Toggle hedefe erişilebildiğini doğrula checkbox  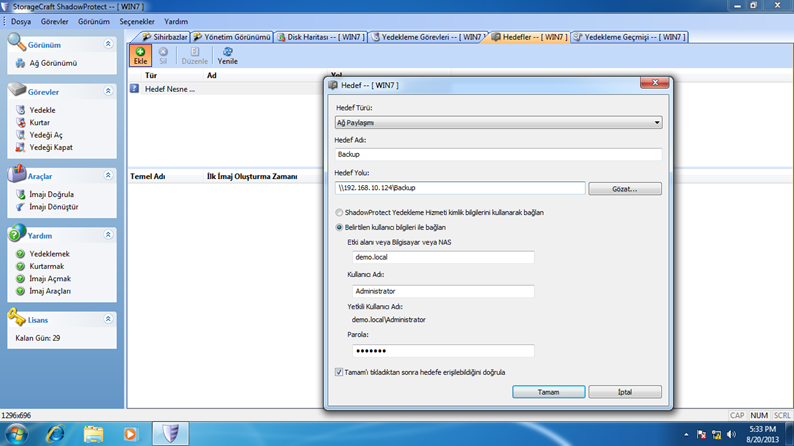click(x=339, y=372)
